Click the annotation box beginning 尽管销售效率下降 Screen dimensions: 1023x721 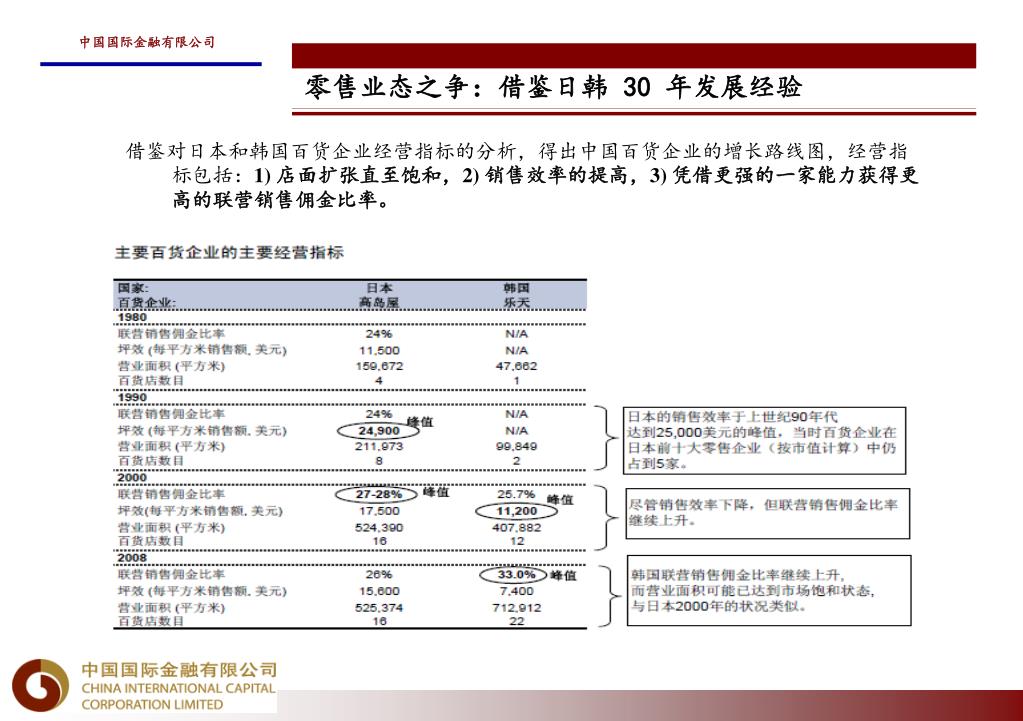[x=767, y=514]
